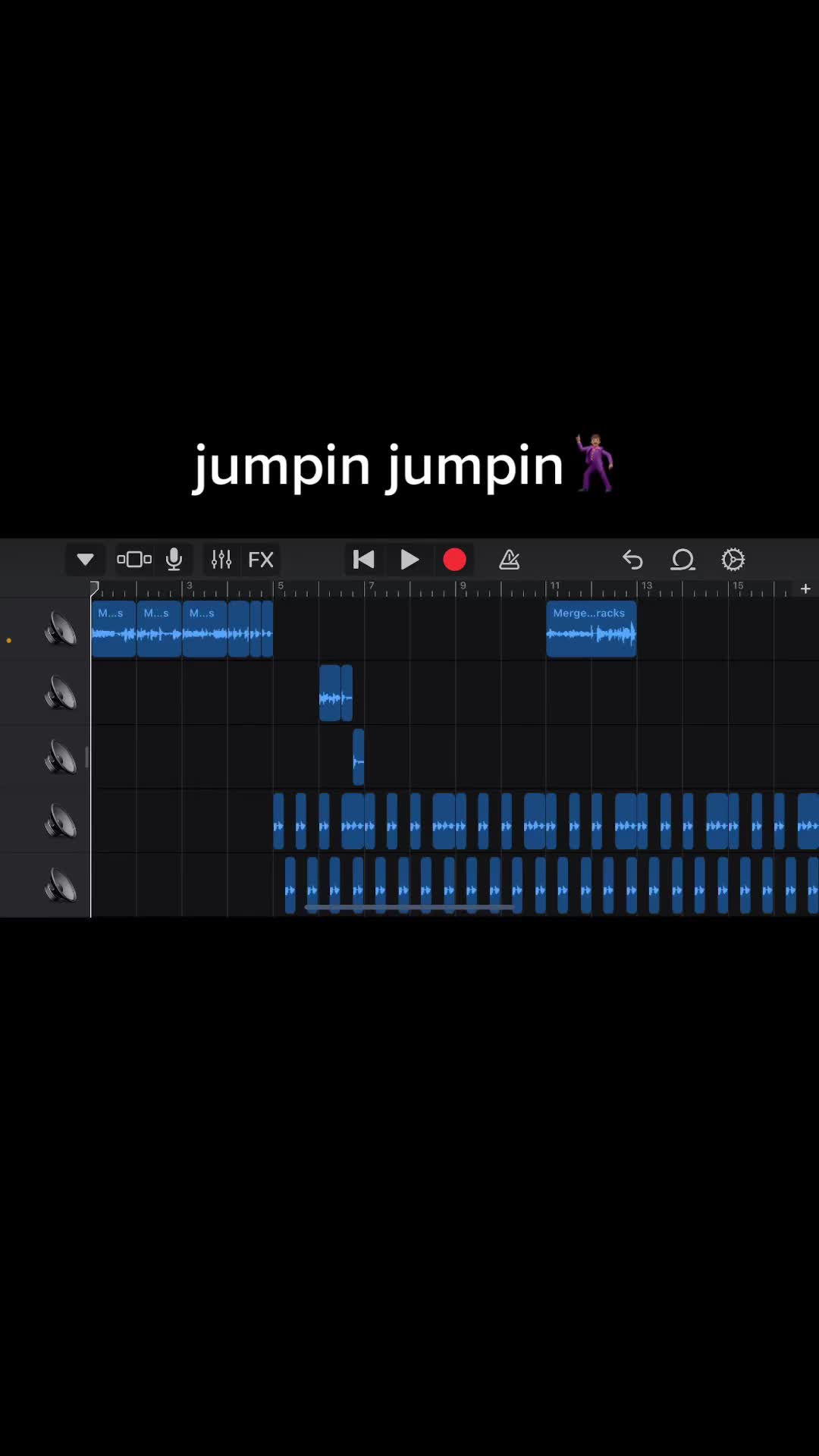Click the horizontal scroll bar indicator
The width and height of the screenshot is (819, 1456).
pos(409,907)
